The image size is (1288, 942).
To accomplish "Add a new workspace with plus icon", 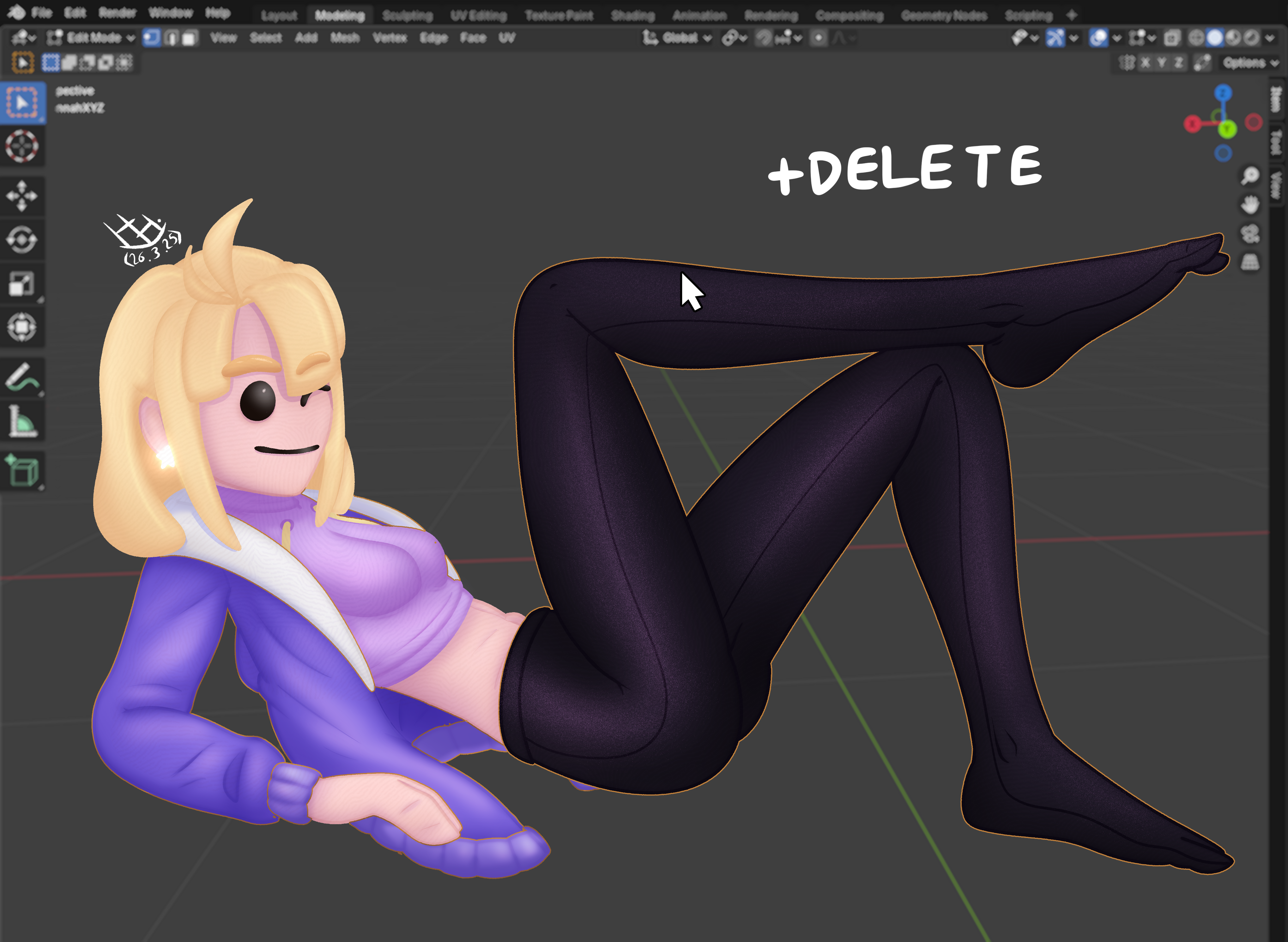I will tap(1071, 15).
